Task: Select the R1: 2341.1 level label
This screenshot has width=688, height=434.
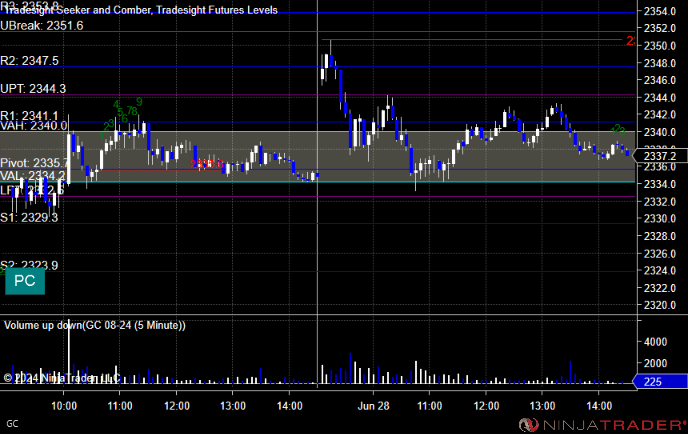Action: 29,115
